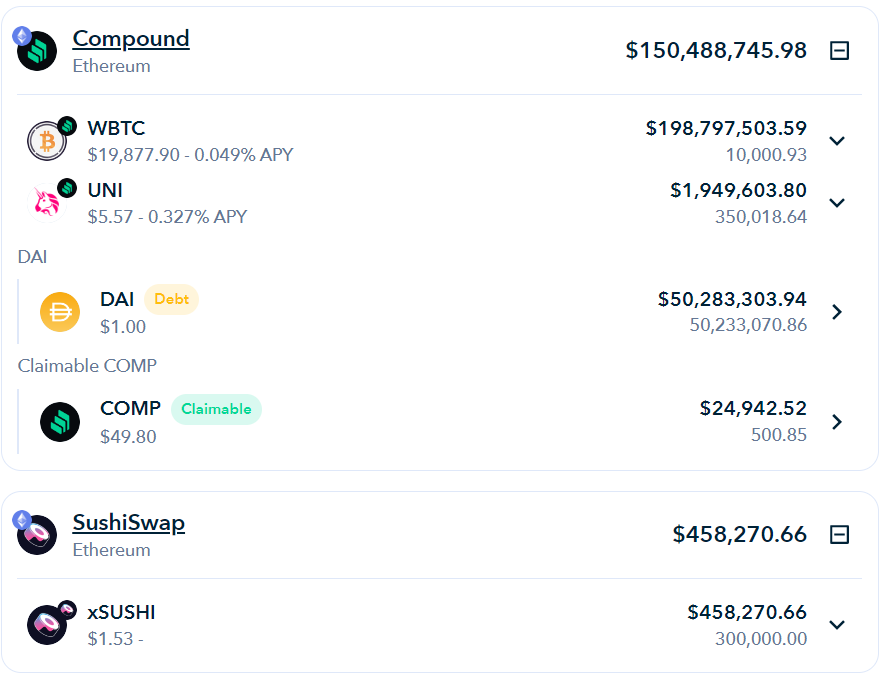Click the UNI unicorn token icon
The width and height of the screenshot is (887, 688).
click(47, 203)
